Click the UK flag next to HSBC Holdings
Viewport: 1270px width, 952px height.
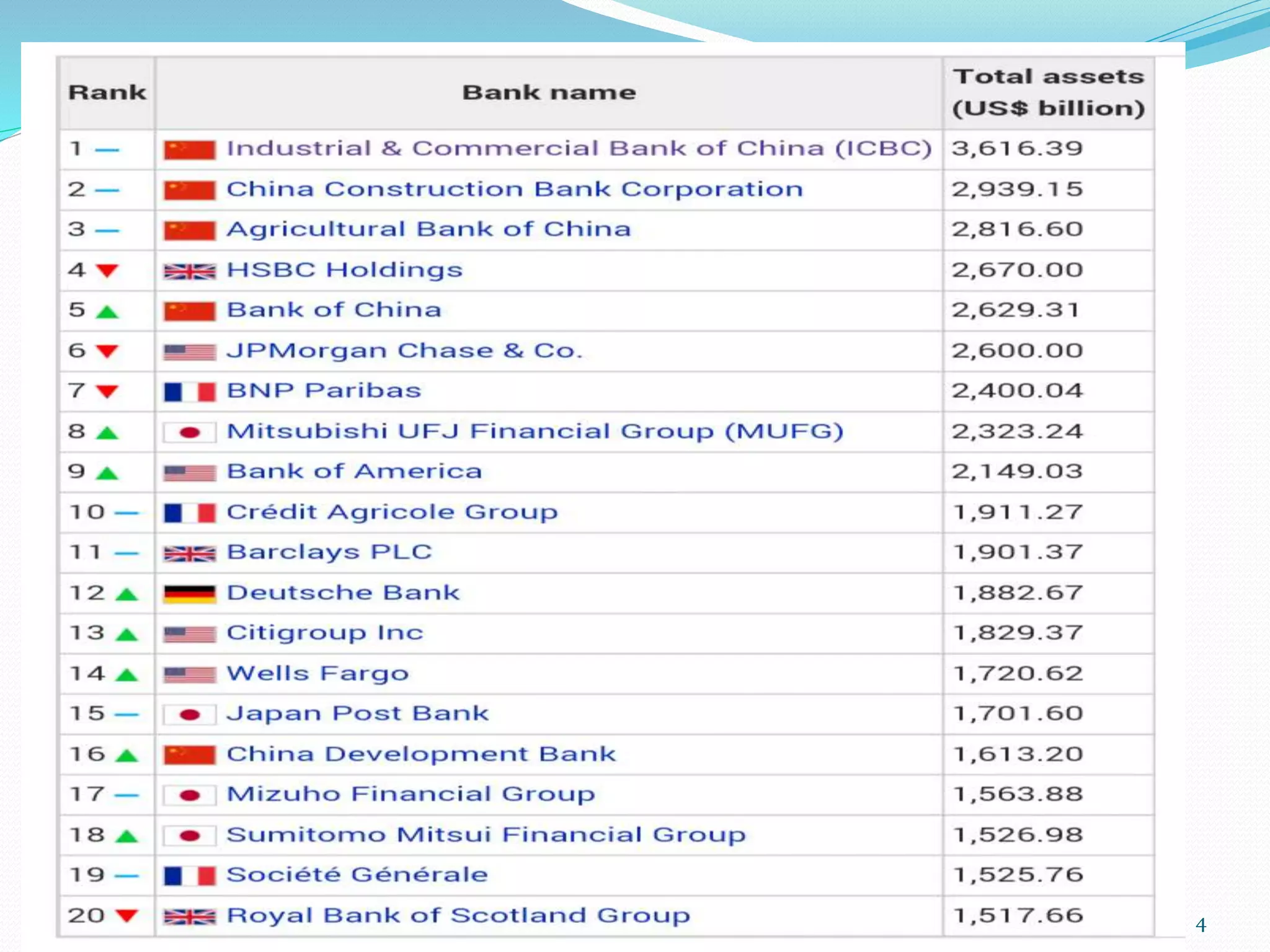pos(190,271)
